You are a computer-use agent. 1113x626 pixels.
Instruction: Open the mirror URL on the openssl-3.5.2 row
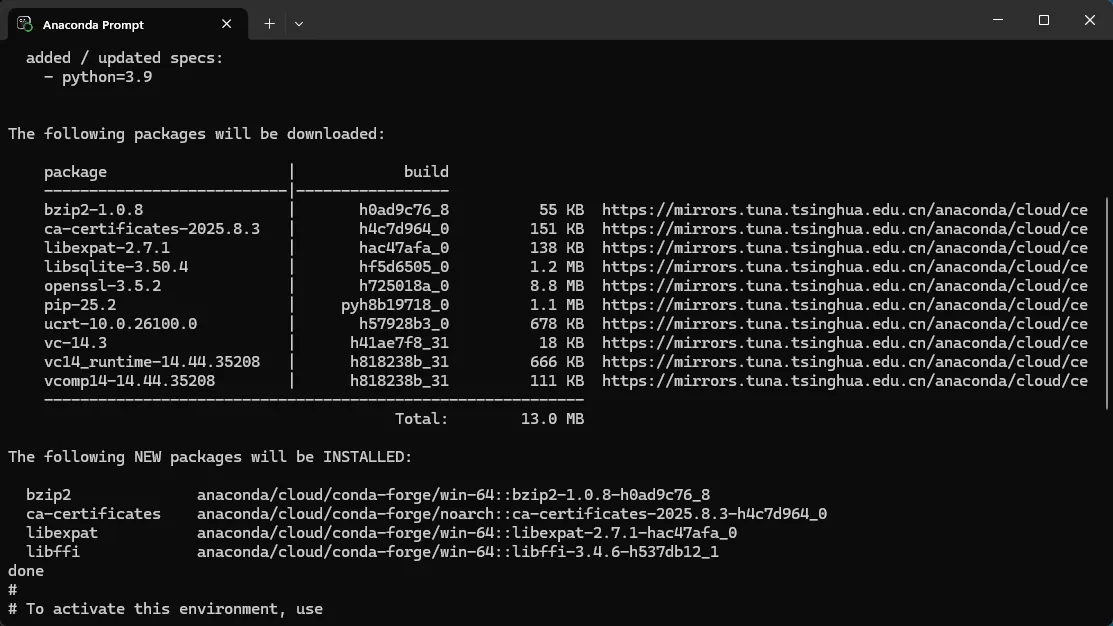coord(844,286)
